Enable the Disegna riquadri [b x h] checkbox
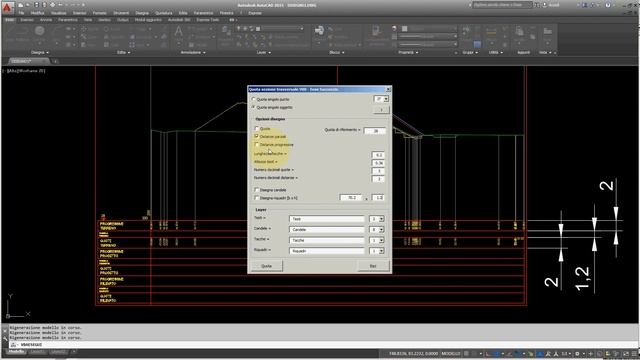This screenshot has width=640, height=360. click(x=257, y=198)
